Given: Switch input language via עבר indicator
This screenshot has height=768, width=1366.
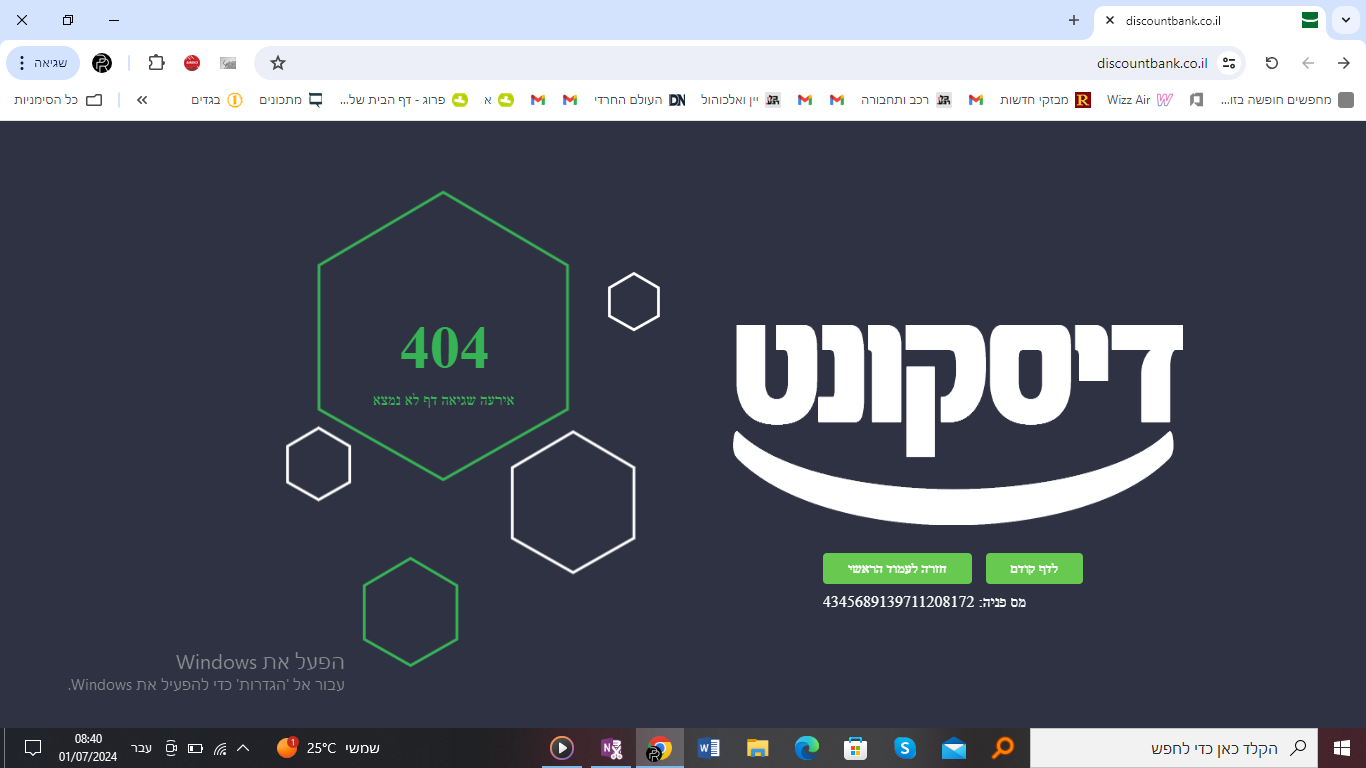Looking at the screenshot, I should click(x=142, y=748).
